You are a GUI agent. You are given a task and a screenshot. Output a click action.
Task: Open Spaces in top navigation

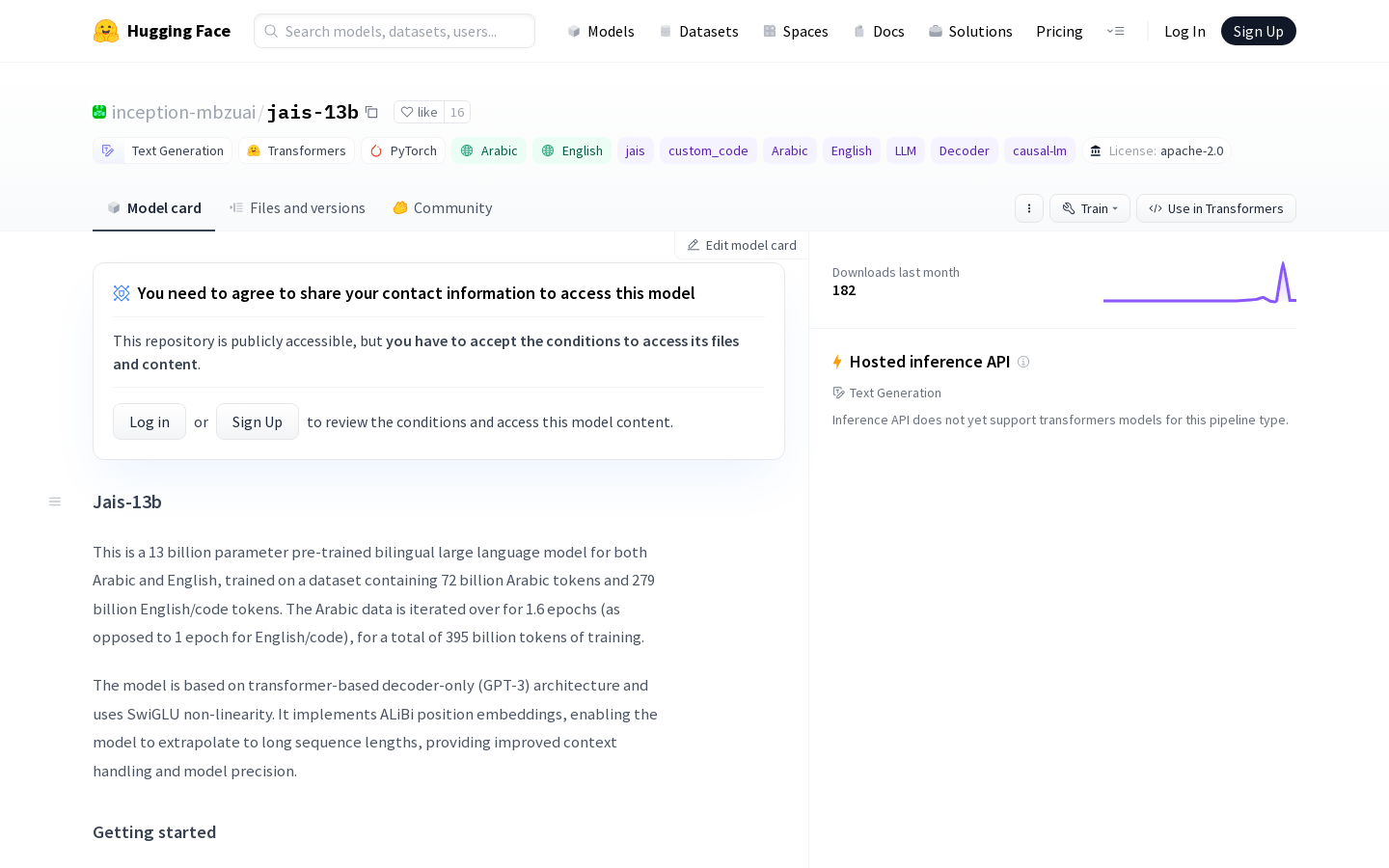point(796,31)
